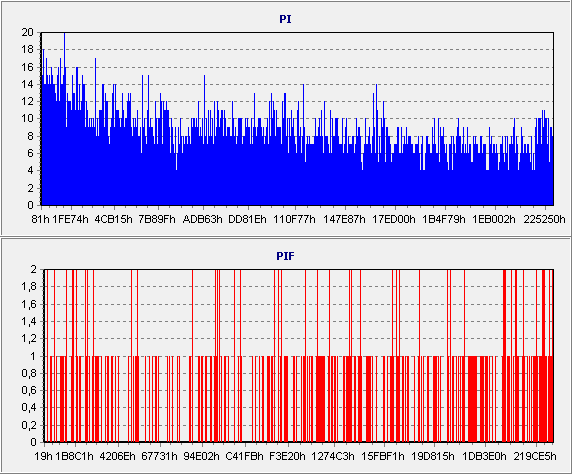Select the 19D815h label on PIF axis

coord(433,456)
